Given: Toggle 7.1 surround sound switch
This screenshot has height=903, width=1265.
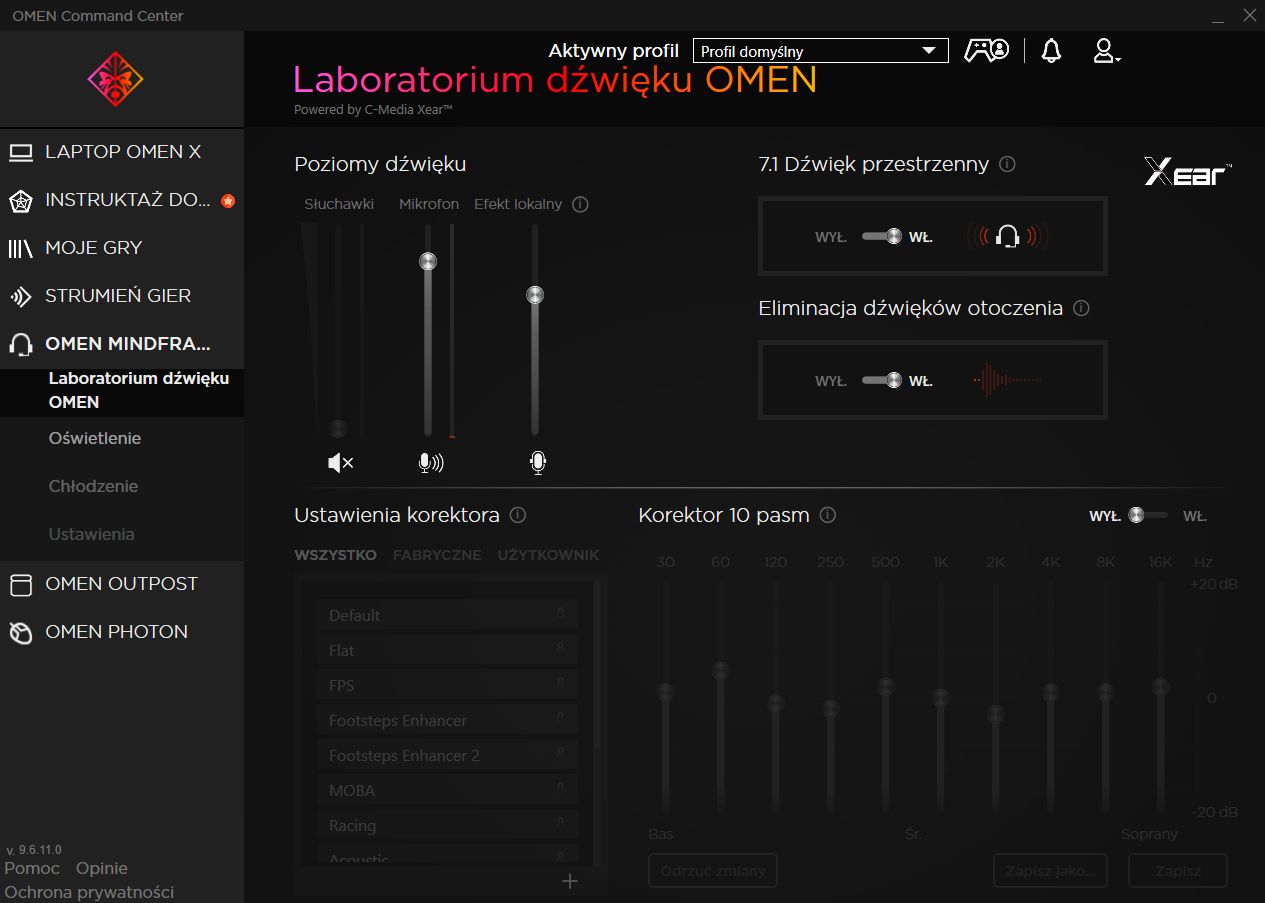Looking at the screenshot, I should pos(881,236).
